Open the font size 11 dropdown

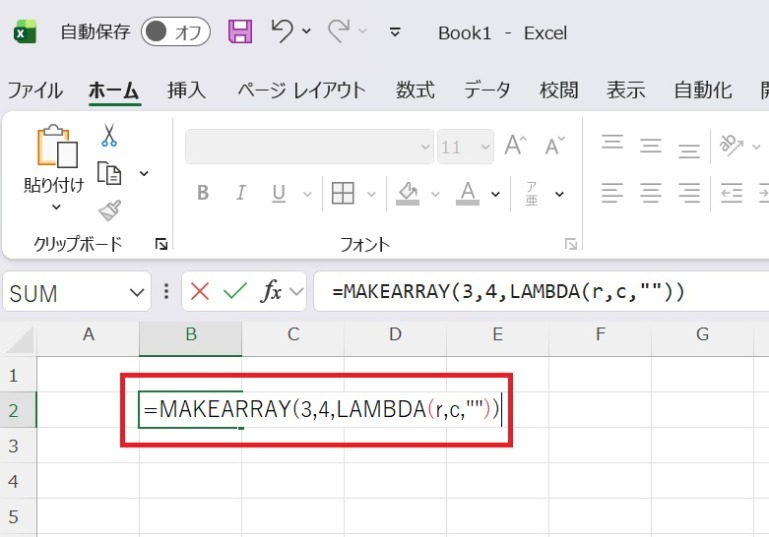tap(485, 147)
